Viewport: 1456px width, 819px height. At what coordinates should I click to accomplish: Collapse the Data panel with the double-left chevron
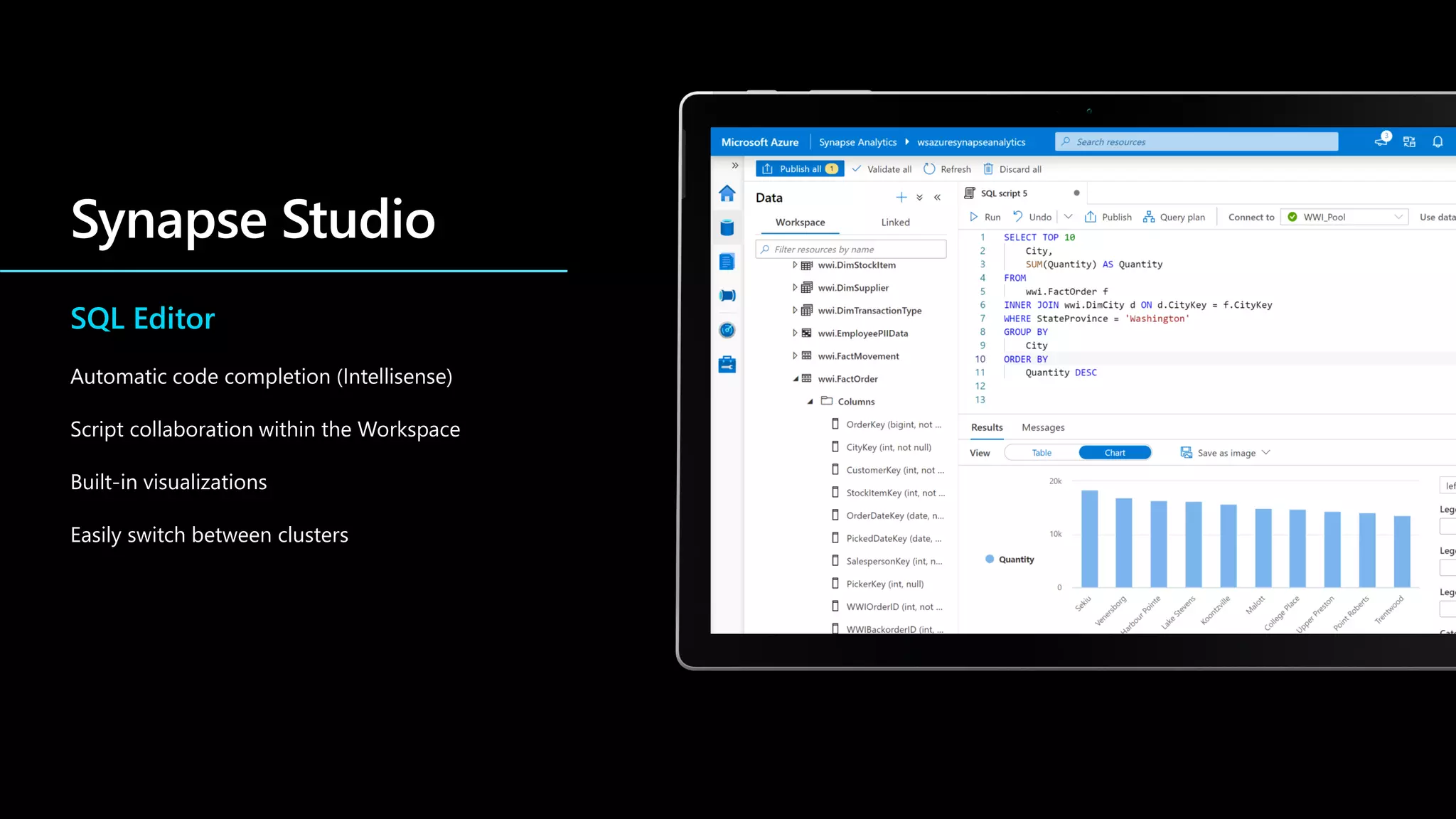pyautogui.click(x=937, y=198)
